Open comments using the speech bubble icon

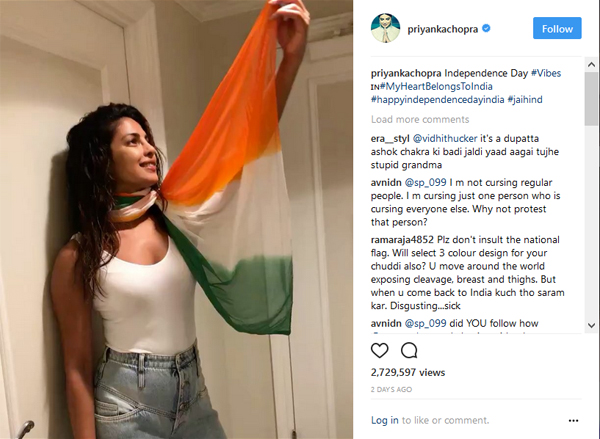tap(409, 350)
